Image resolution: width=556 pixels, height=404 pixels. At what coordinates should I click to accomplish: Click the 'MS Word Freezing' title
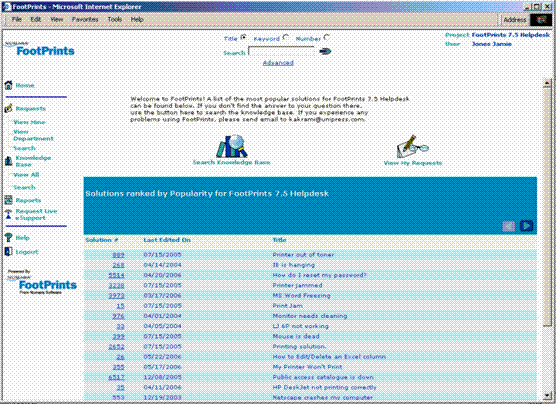301,295
